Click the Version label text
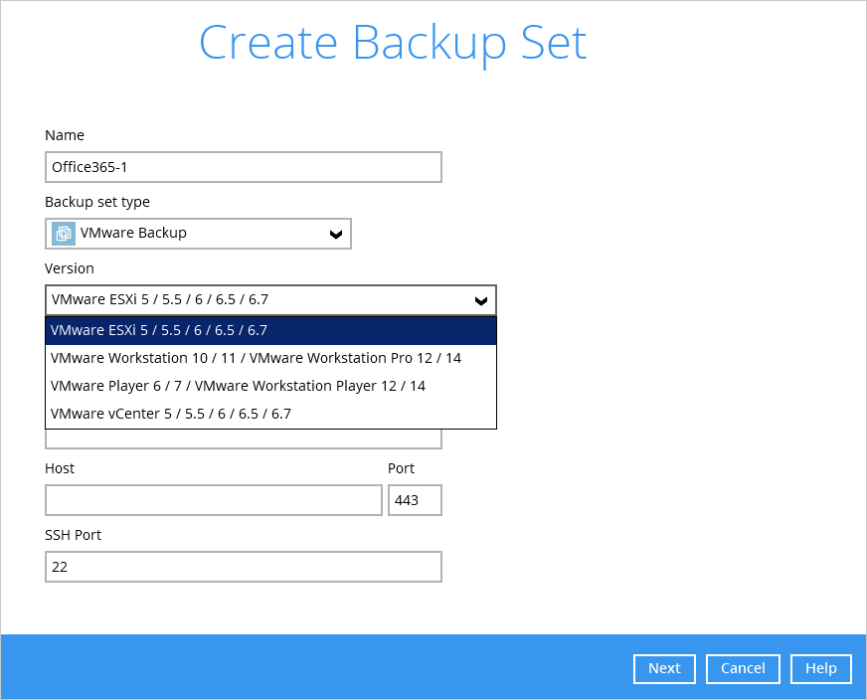The width and height of the screenshot is (867, 700). pyautogui.click(x=68, y=268)
